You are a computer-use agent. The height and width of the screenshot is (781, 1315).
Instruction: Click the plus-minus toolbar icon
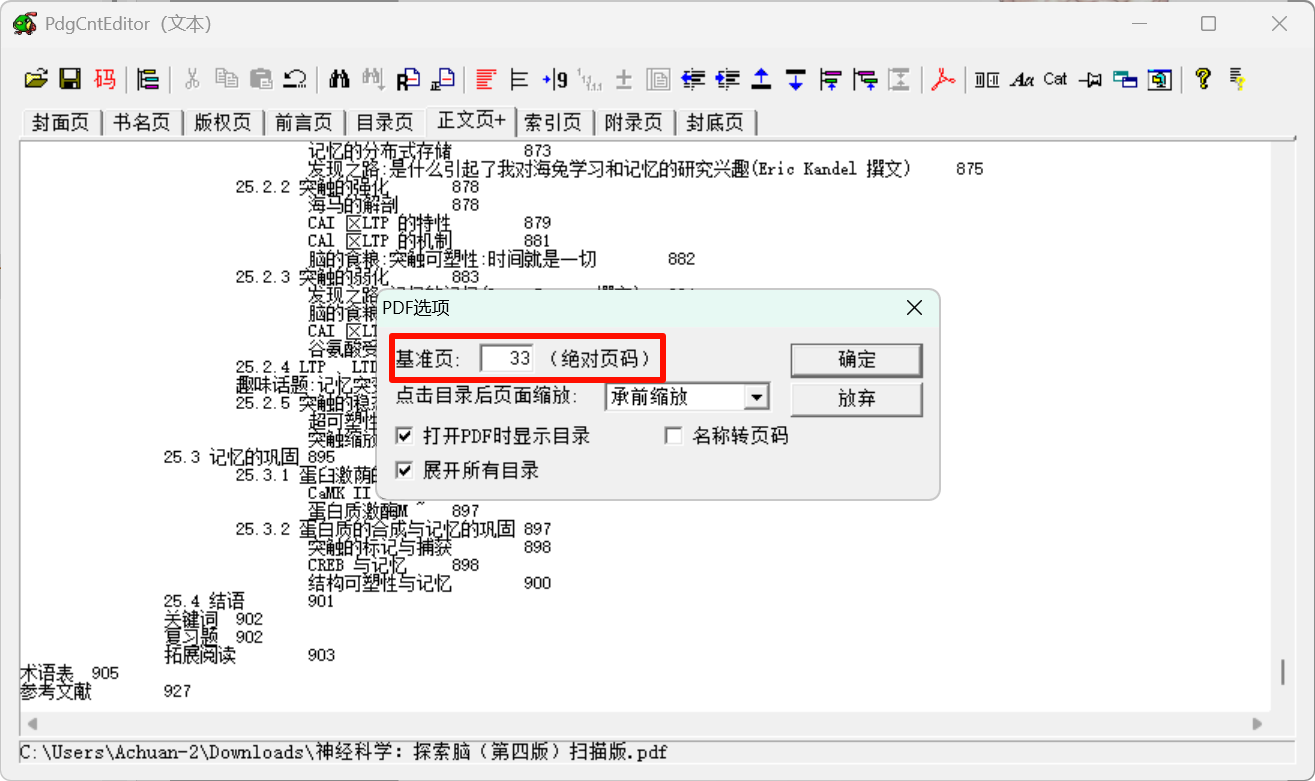pos(623,79)
